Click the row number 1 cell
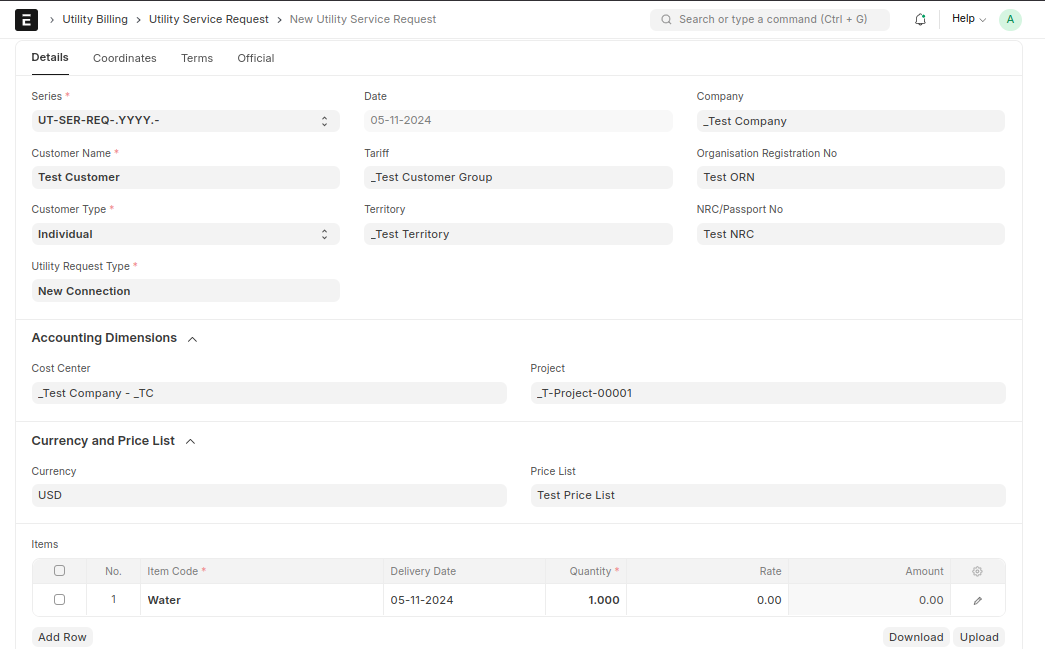The width and height of the screenshot is (1045, 649). [113, 600]
